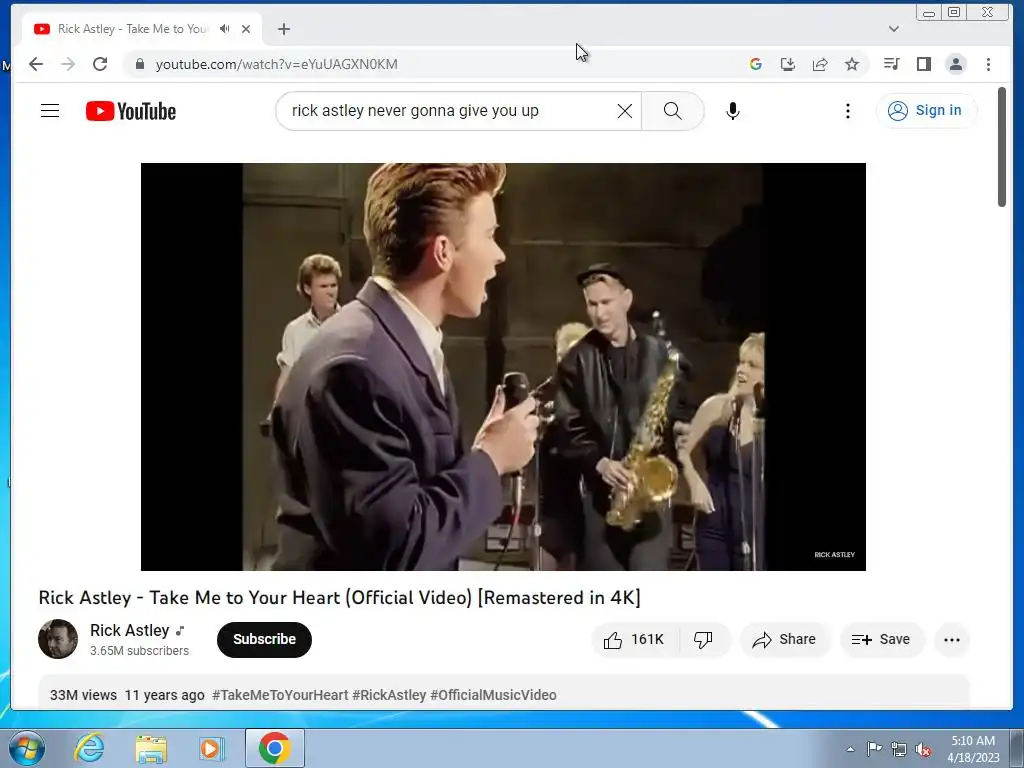Share this page icon in address bar
The image size is (1024, 768).
pos(820,64)
